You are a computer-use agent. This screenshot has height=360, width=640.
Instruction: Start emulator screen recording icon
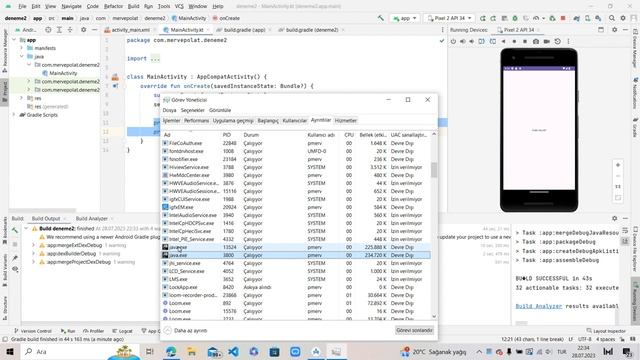coord(547,41)
